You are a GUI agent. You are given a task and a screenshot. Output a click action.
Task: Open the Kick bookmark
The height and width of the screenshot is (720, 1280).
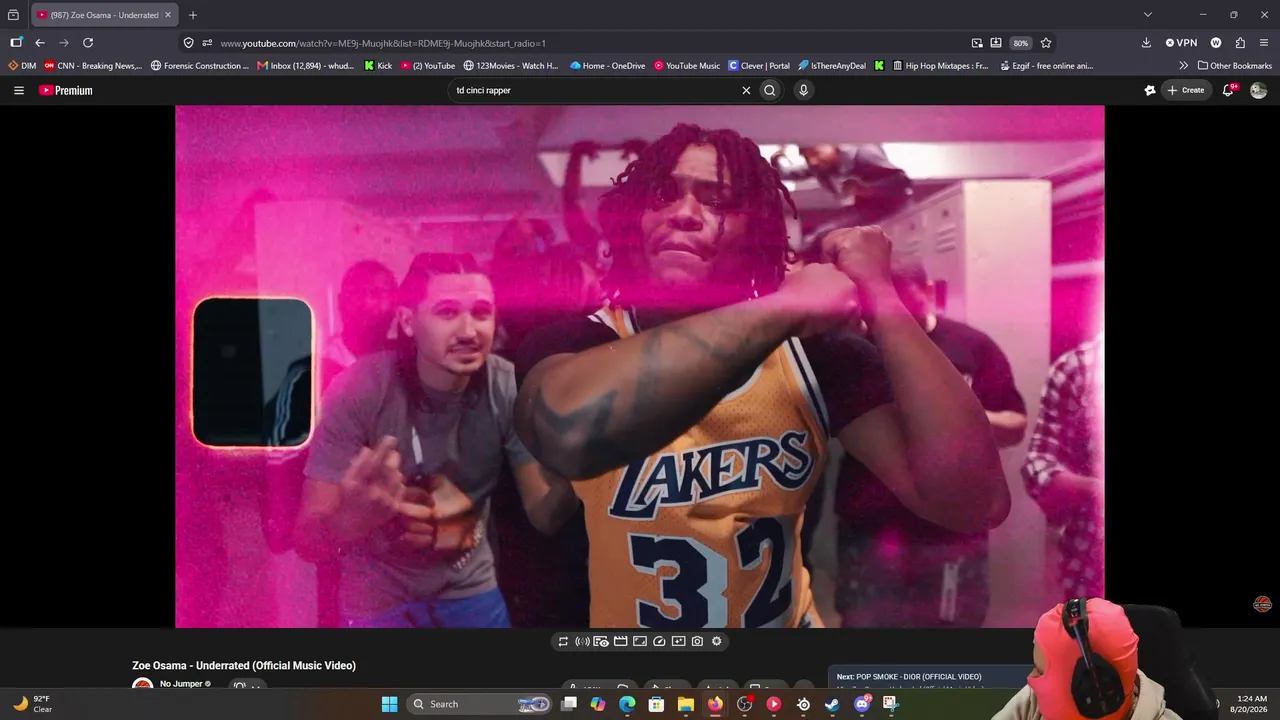point(378,66)
